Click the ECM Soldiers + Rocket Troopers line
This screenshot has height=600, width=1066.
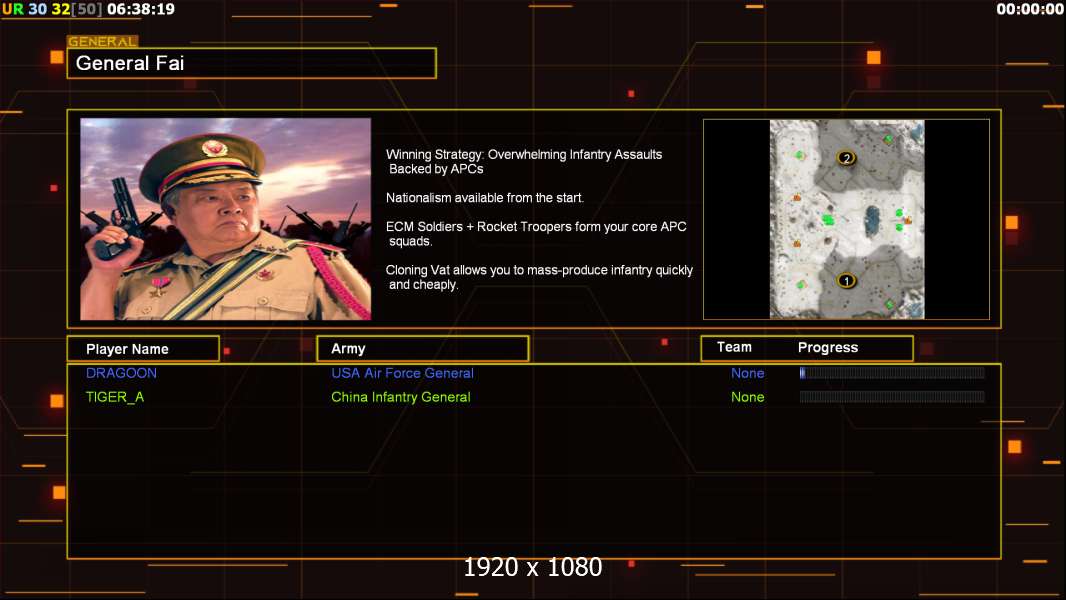536,234
